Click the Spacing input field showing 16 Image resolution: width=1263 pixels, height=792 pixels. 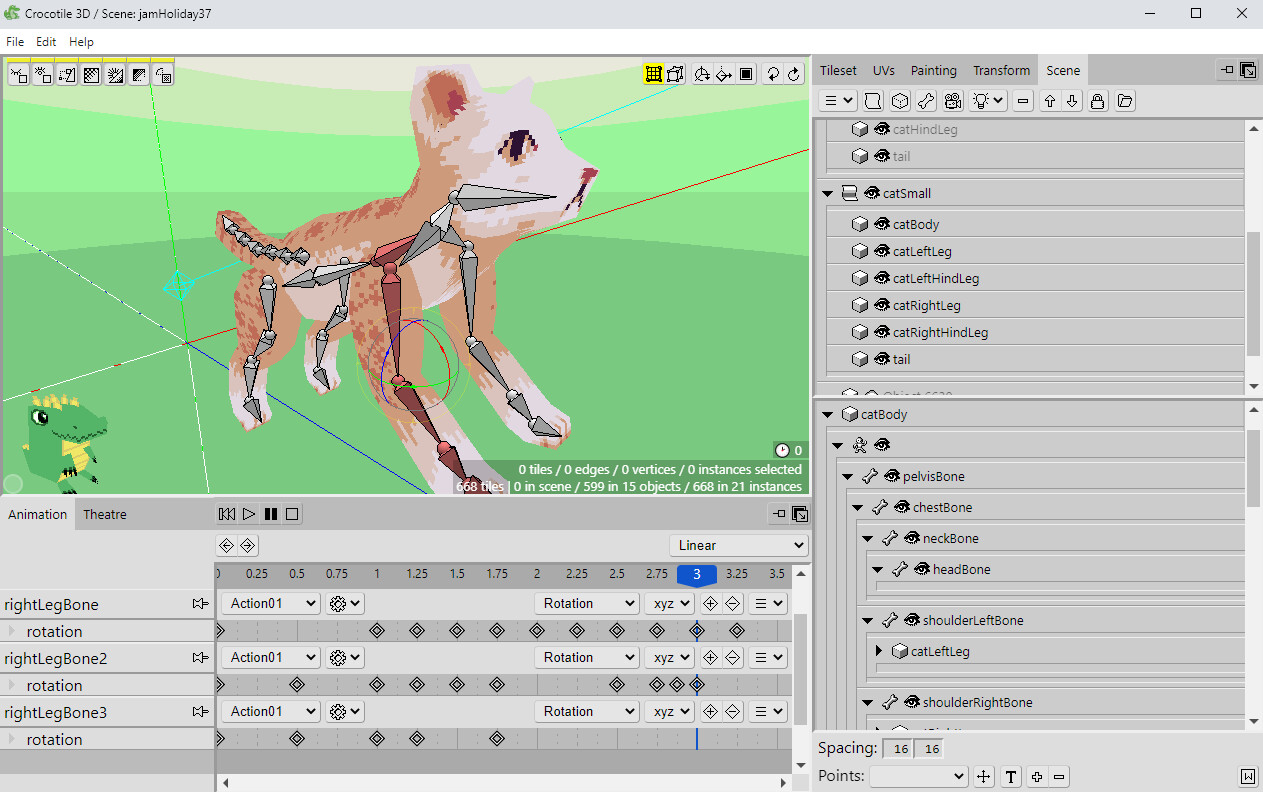click(895, 748)
